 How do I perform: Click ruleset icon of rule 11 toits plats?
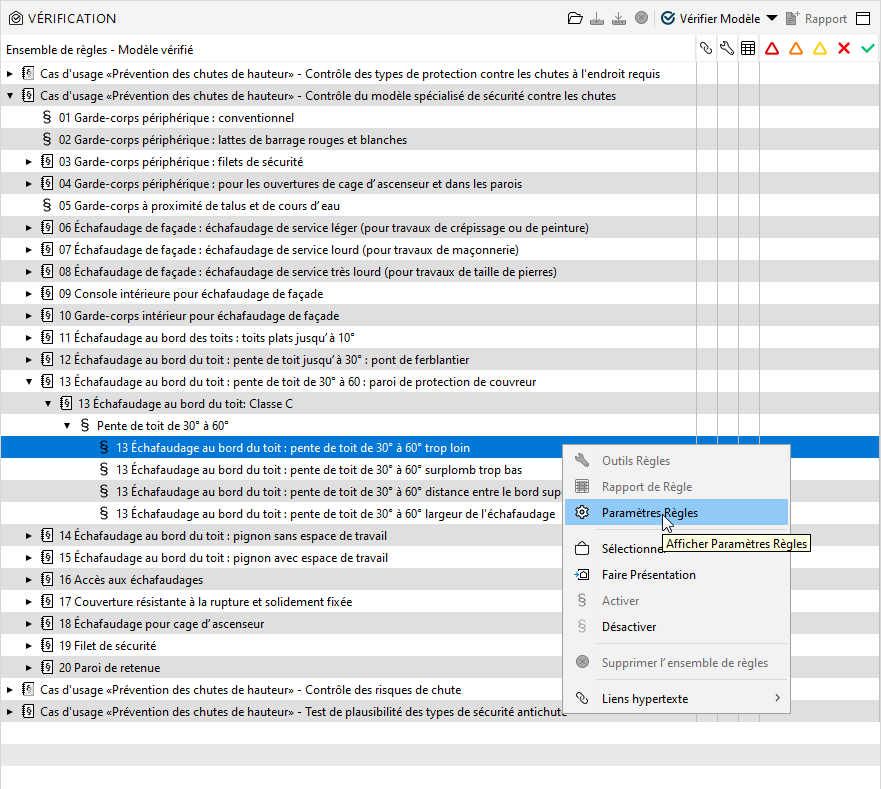click(x=47, y=338)
